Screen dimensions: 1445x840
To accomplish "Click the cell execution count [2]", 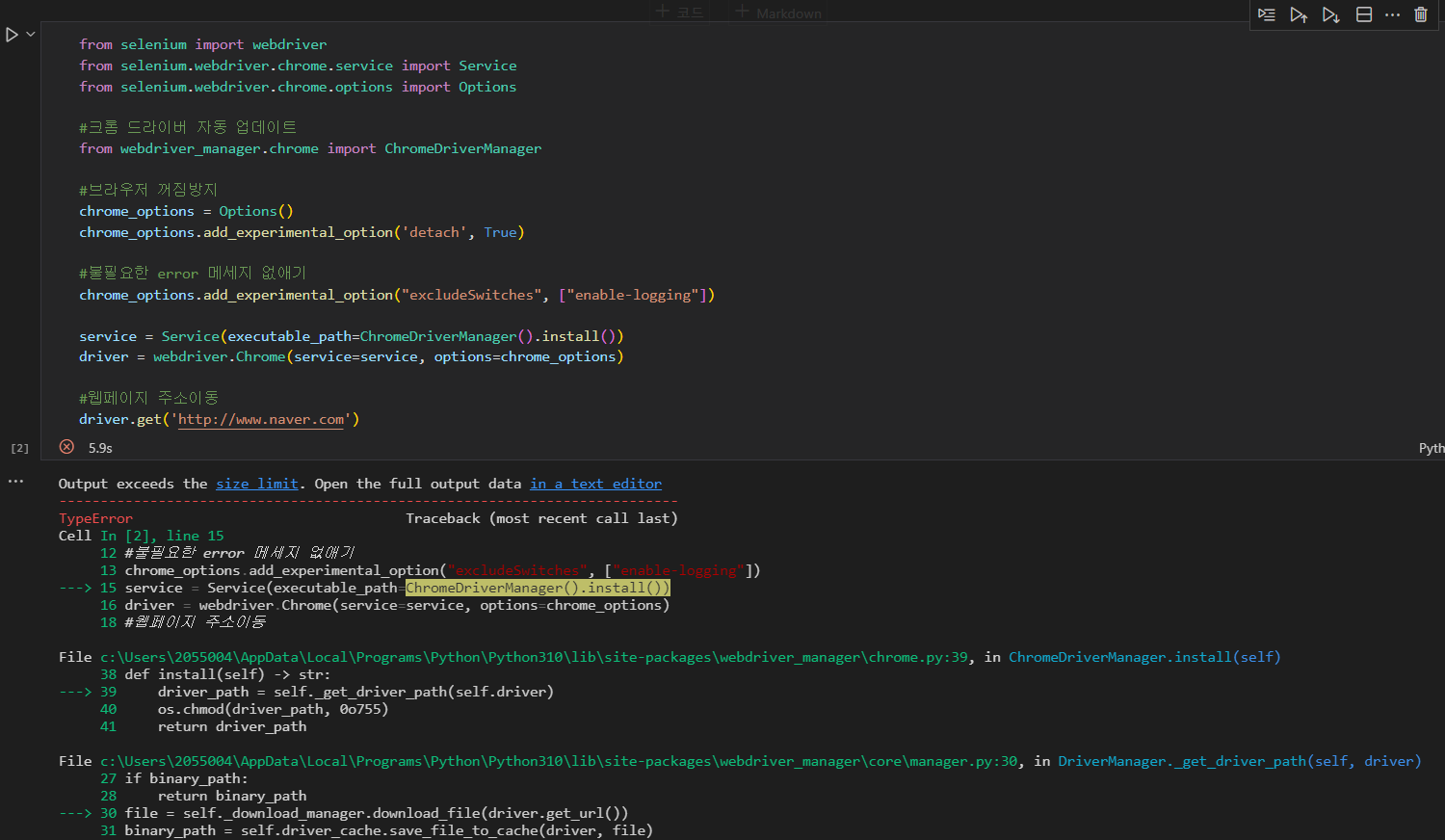I will (x=19, y=448).
